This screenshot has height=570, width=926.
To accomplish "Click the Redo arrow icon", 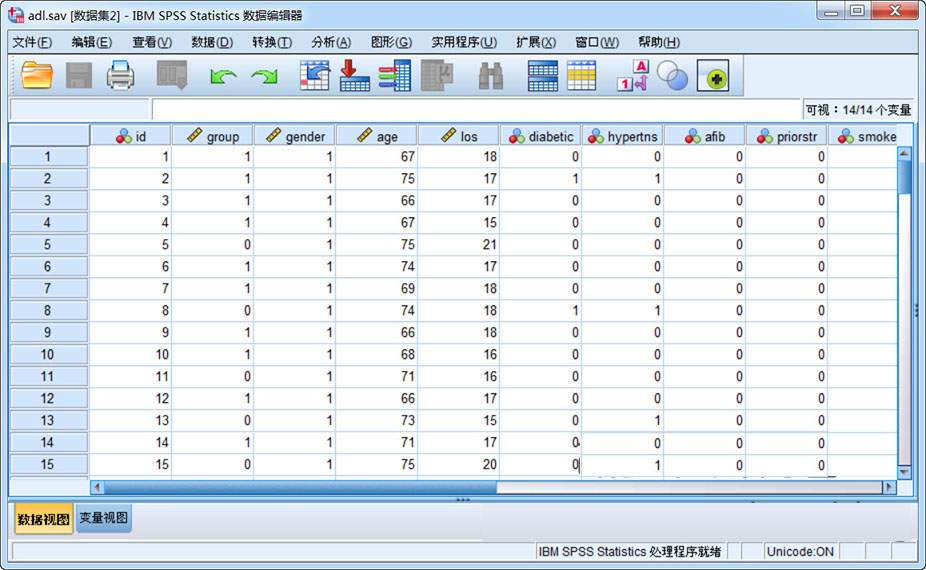I will (x=264, y=76).
